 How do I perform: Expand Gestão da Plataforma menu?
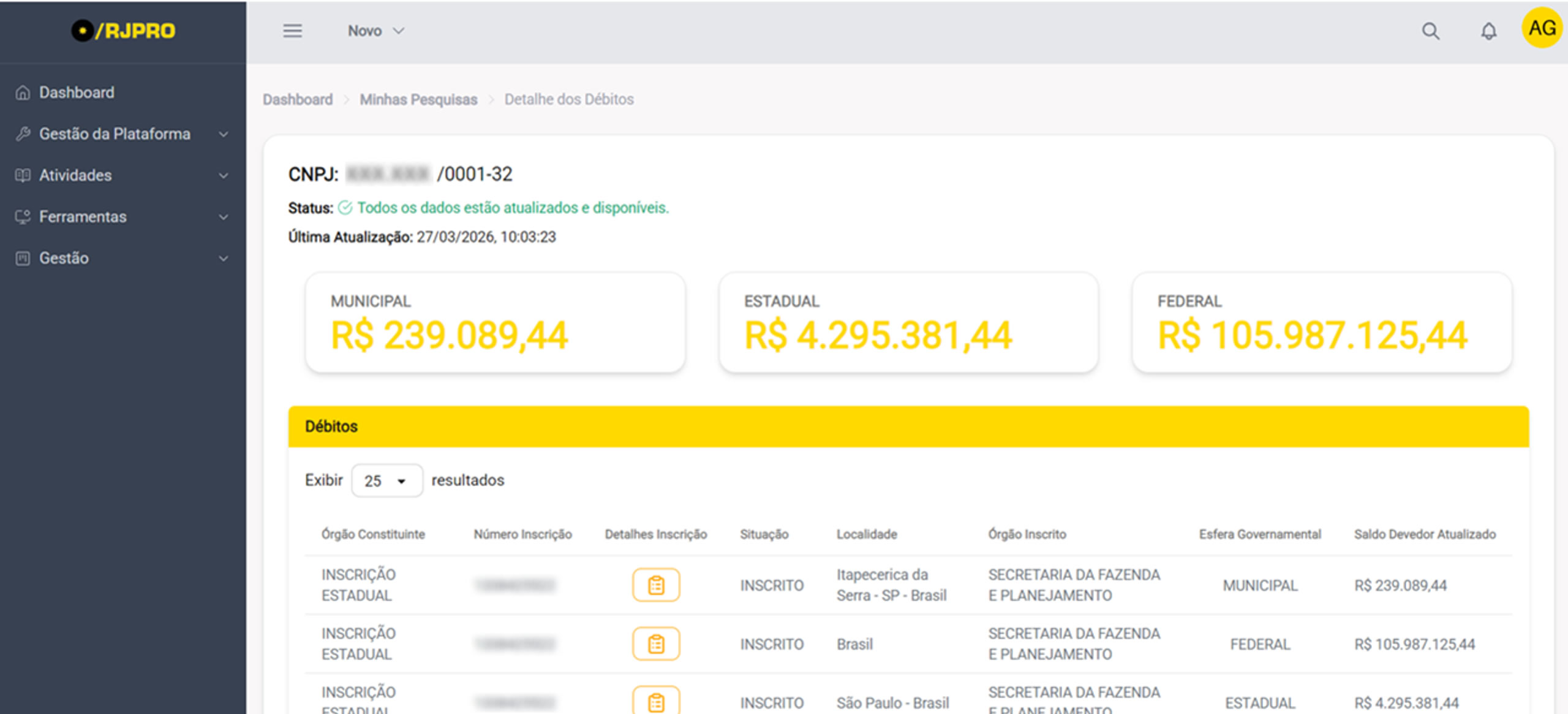pyautogui.click(x=123, y=134)
